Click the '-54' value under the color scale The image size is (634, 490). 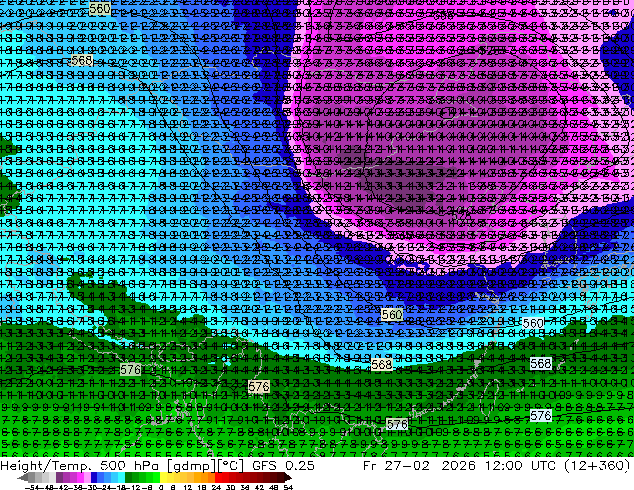coord(32,487)
